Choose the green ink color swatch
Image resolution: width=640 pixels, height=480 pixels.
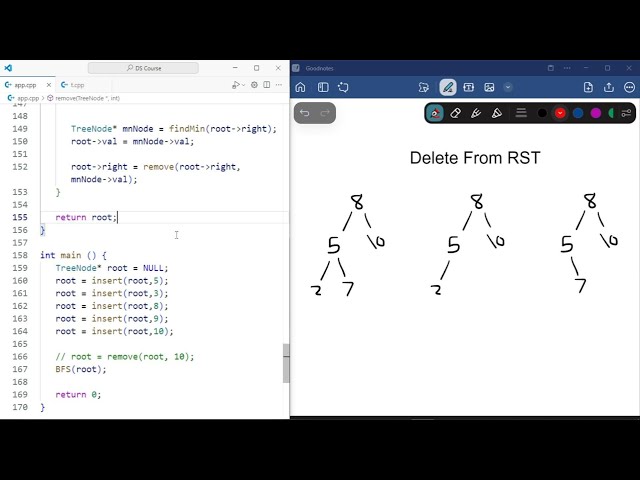click(x=611, y=113)
